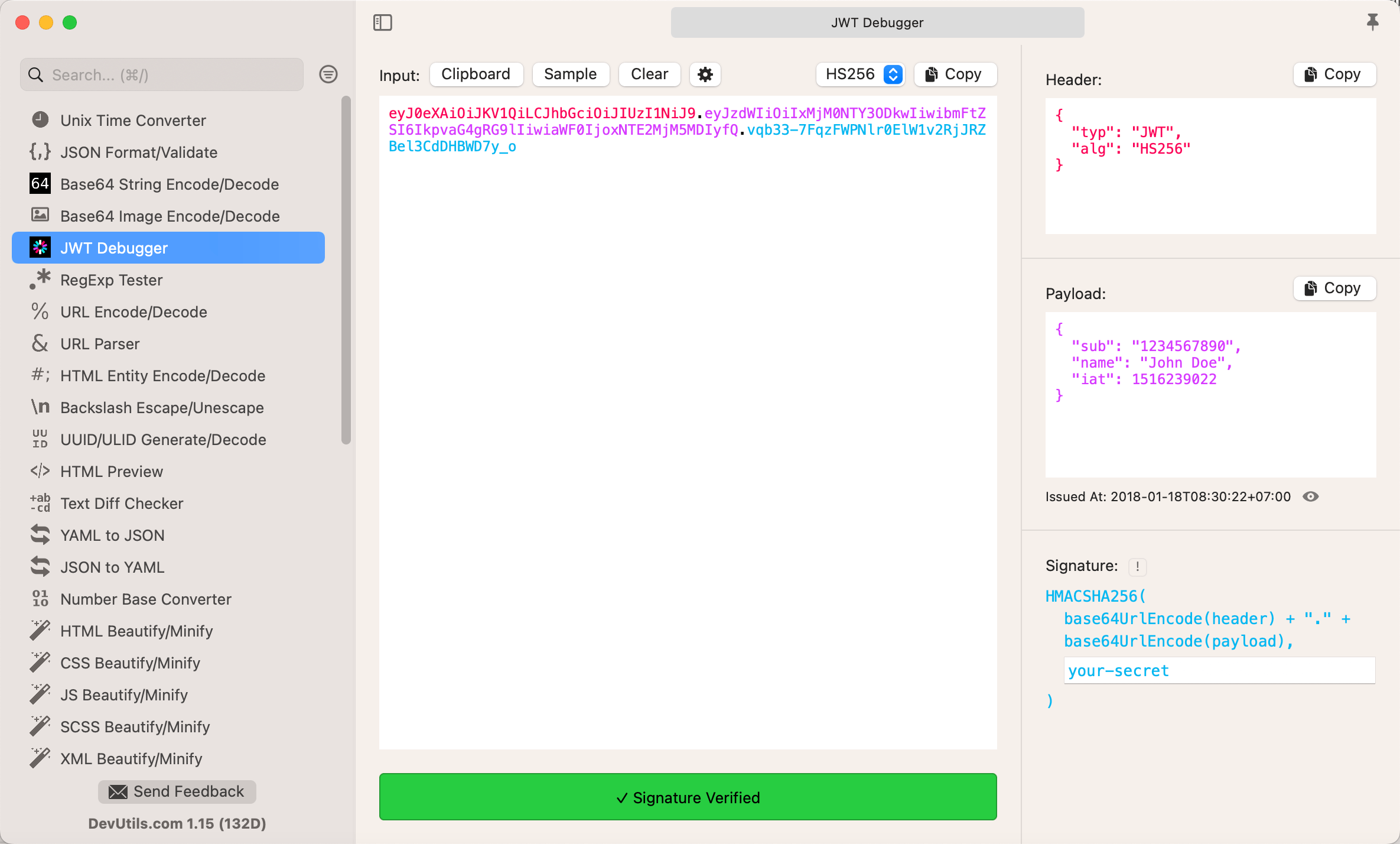Click the Signature Verified status bar
The width and height of the screenshot is (1400, 844).
(688, 797)
